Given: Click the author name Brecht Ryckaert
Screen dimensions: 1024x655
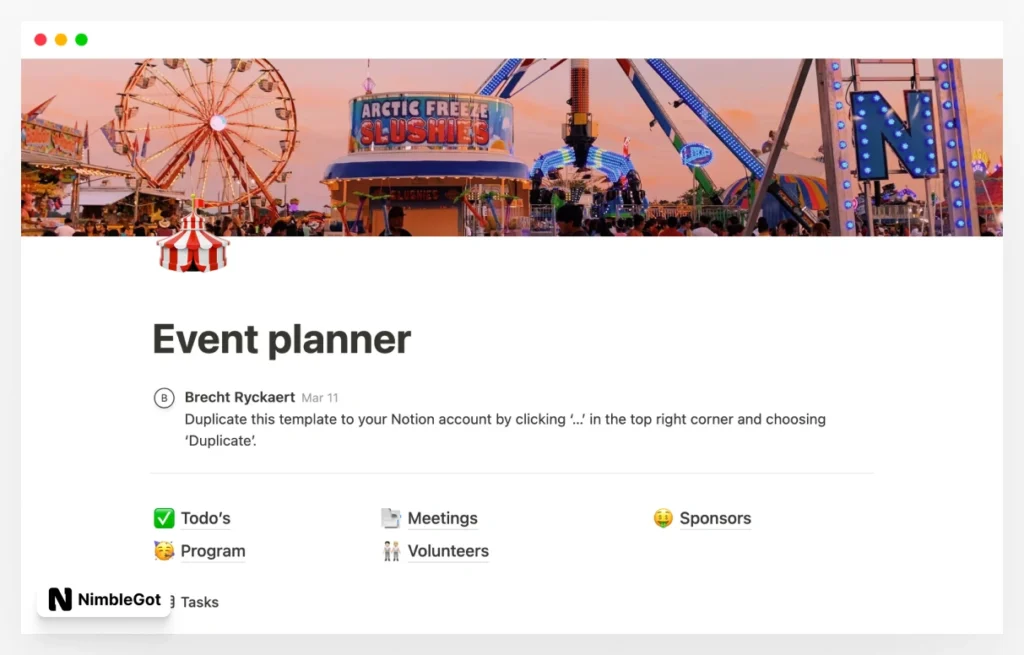Looking at the screenshot, I should coord(239,397).
